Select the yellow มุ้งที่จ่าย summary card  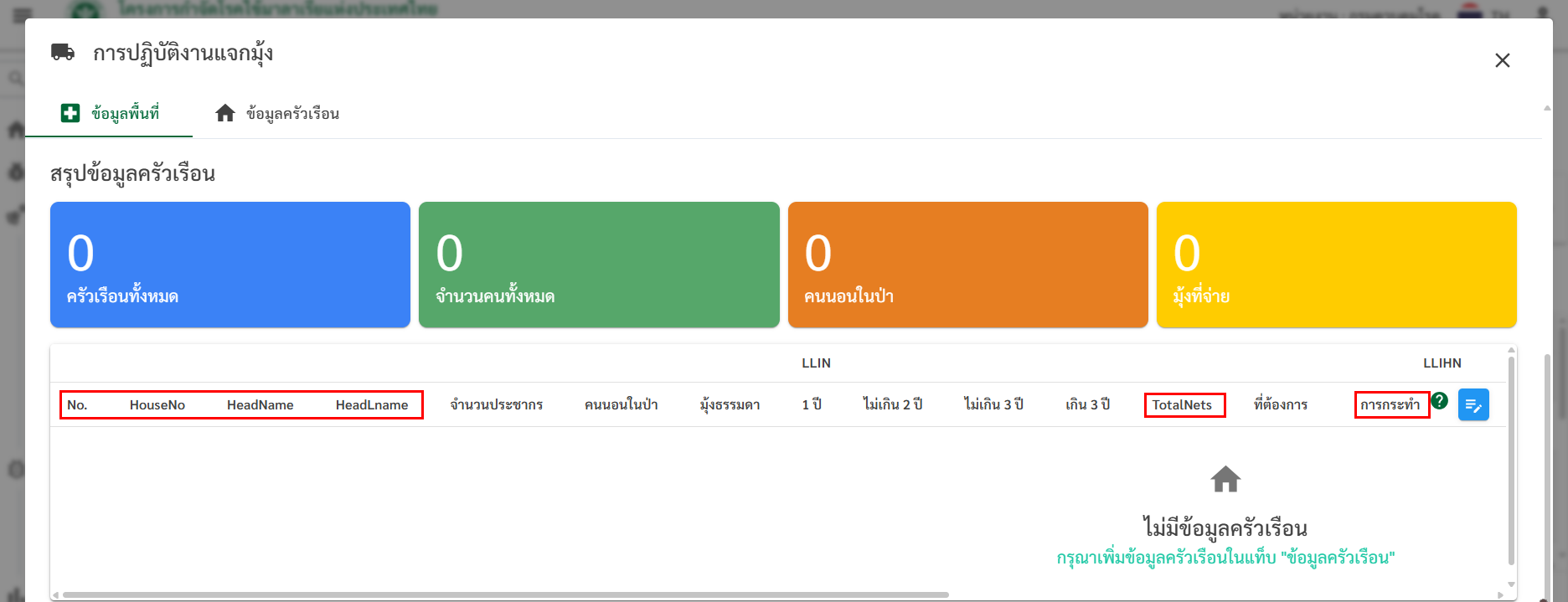[1336, 265]
